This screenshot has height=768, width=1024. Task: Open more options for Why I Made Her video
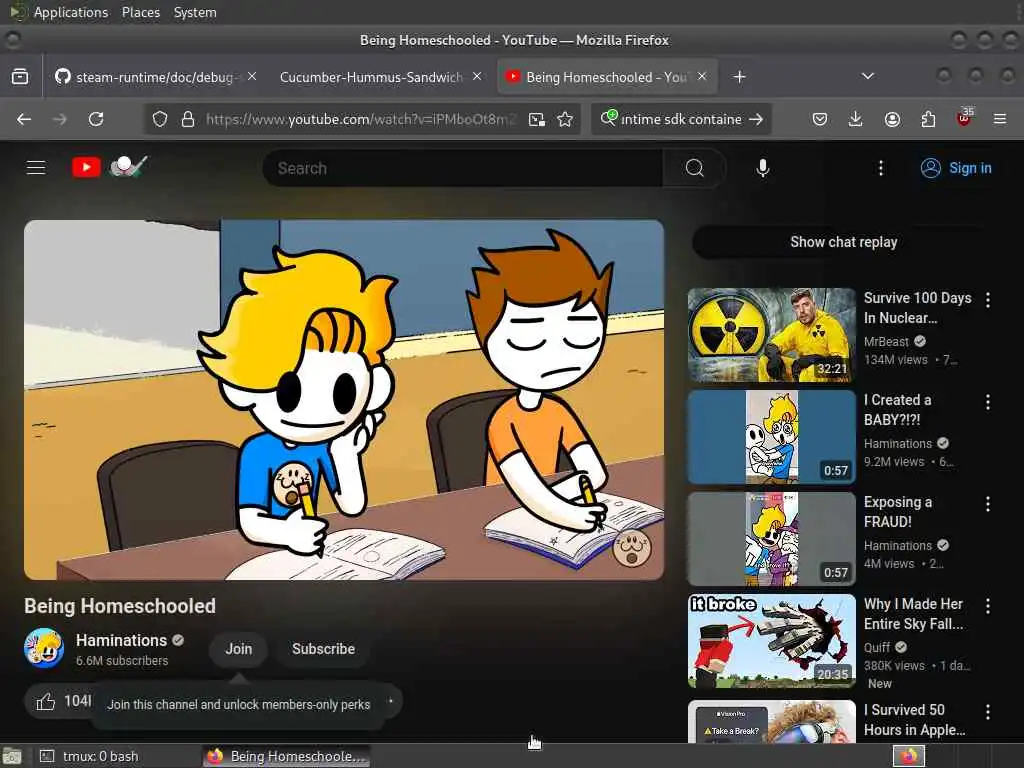(987, 605)
